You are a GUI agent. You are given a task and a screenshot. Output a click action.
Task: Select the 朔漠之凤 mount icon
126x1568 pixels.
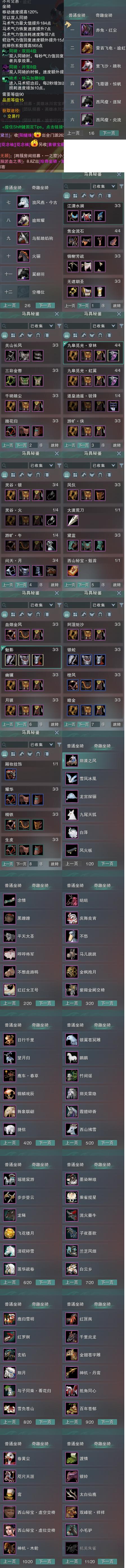71,760
